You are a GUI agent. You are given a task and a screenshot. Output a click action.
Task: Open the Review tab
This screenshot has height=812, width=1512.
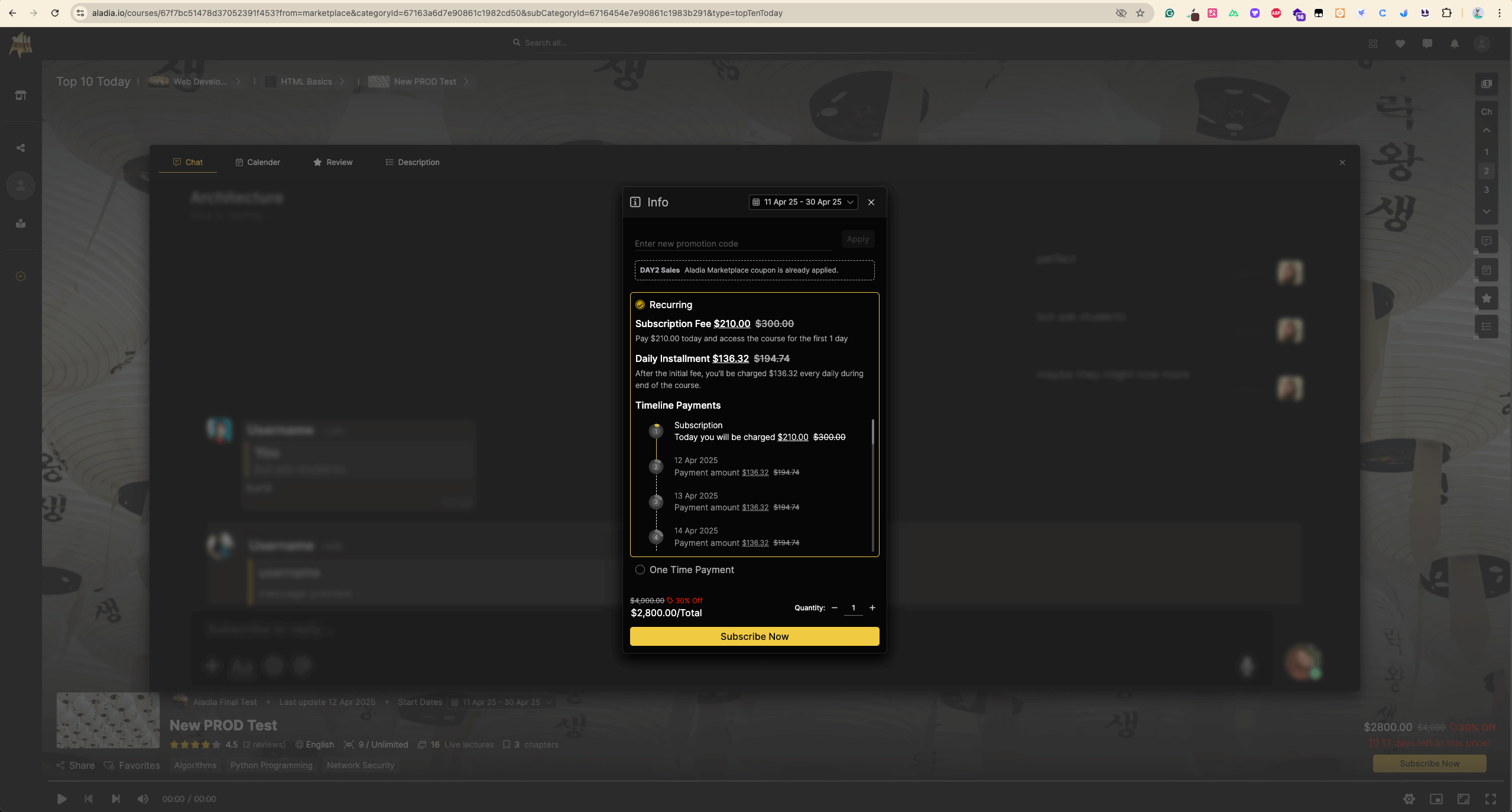click(333, 162)
